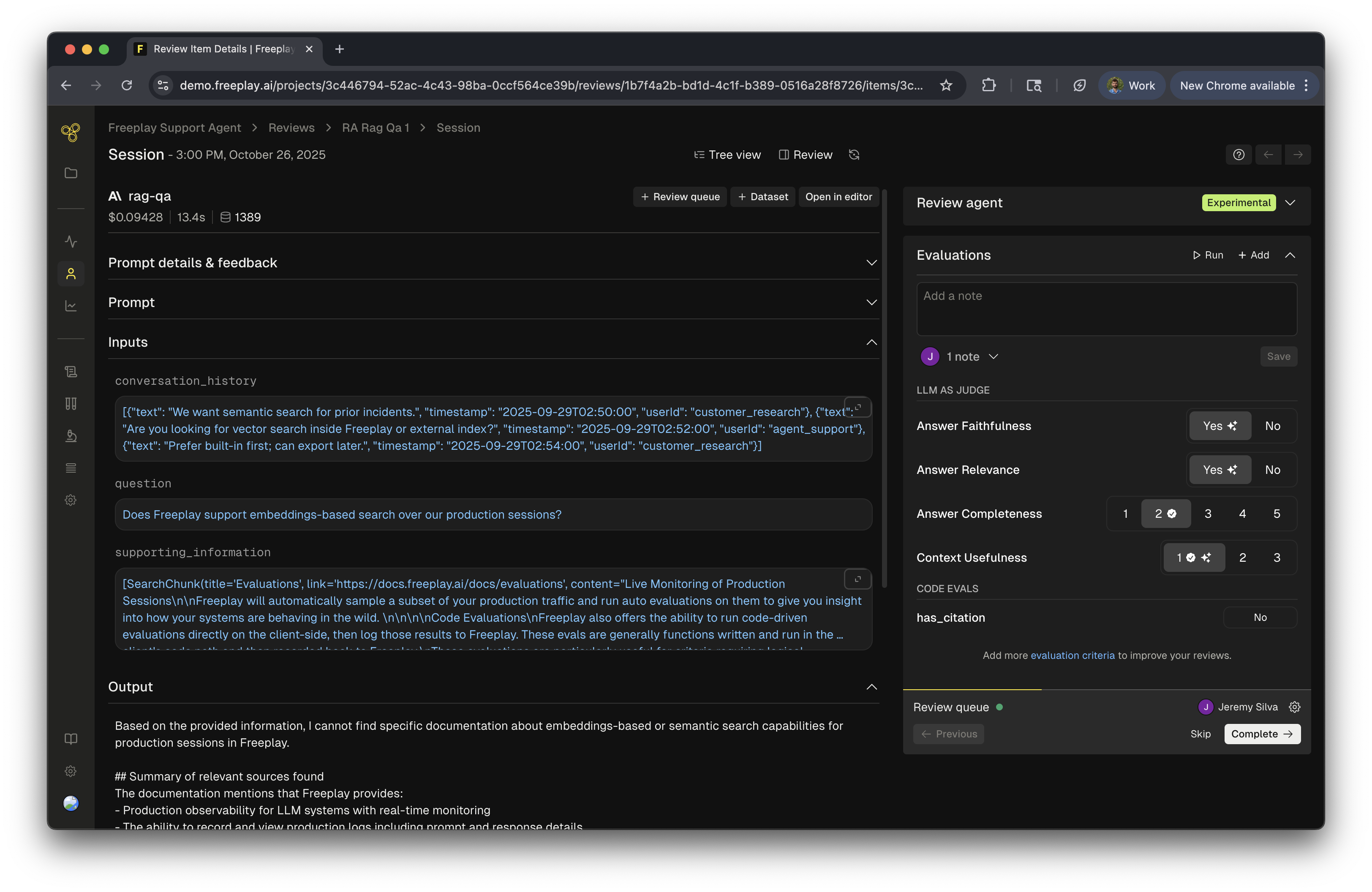Click the refresh icon beside Review
Image resolution: width=1372 pixels, height=892 pixels.
pos(854,155)
